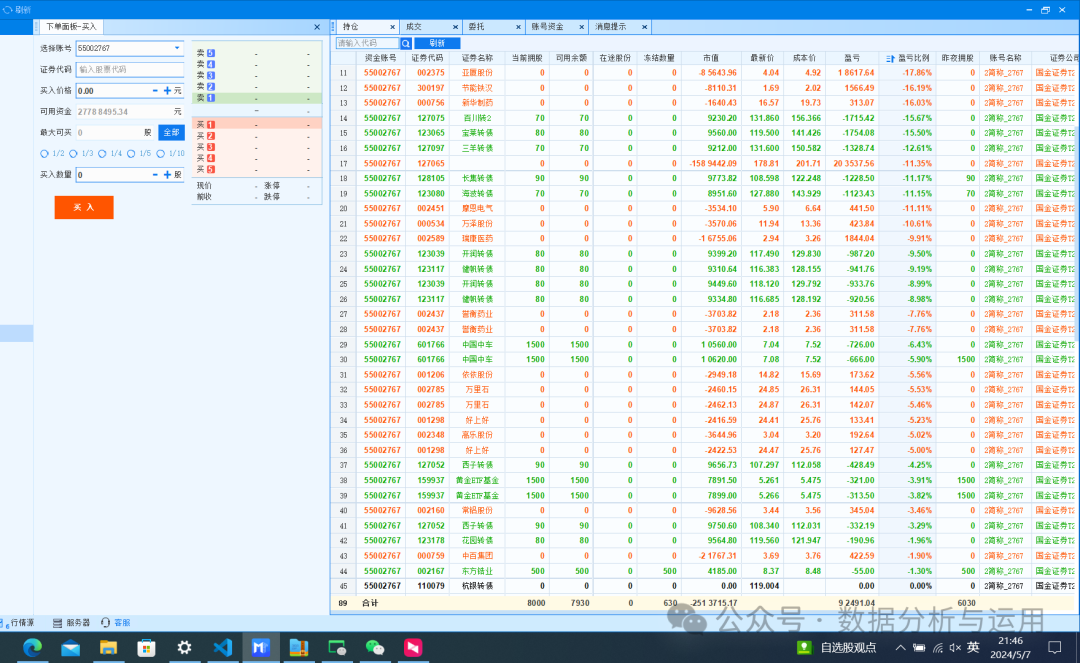
Task: Sort by the 市值 column header
Action: (711, 59)
